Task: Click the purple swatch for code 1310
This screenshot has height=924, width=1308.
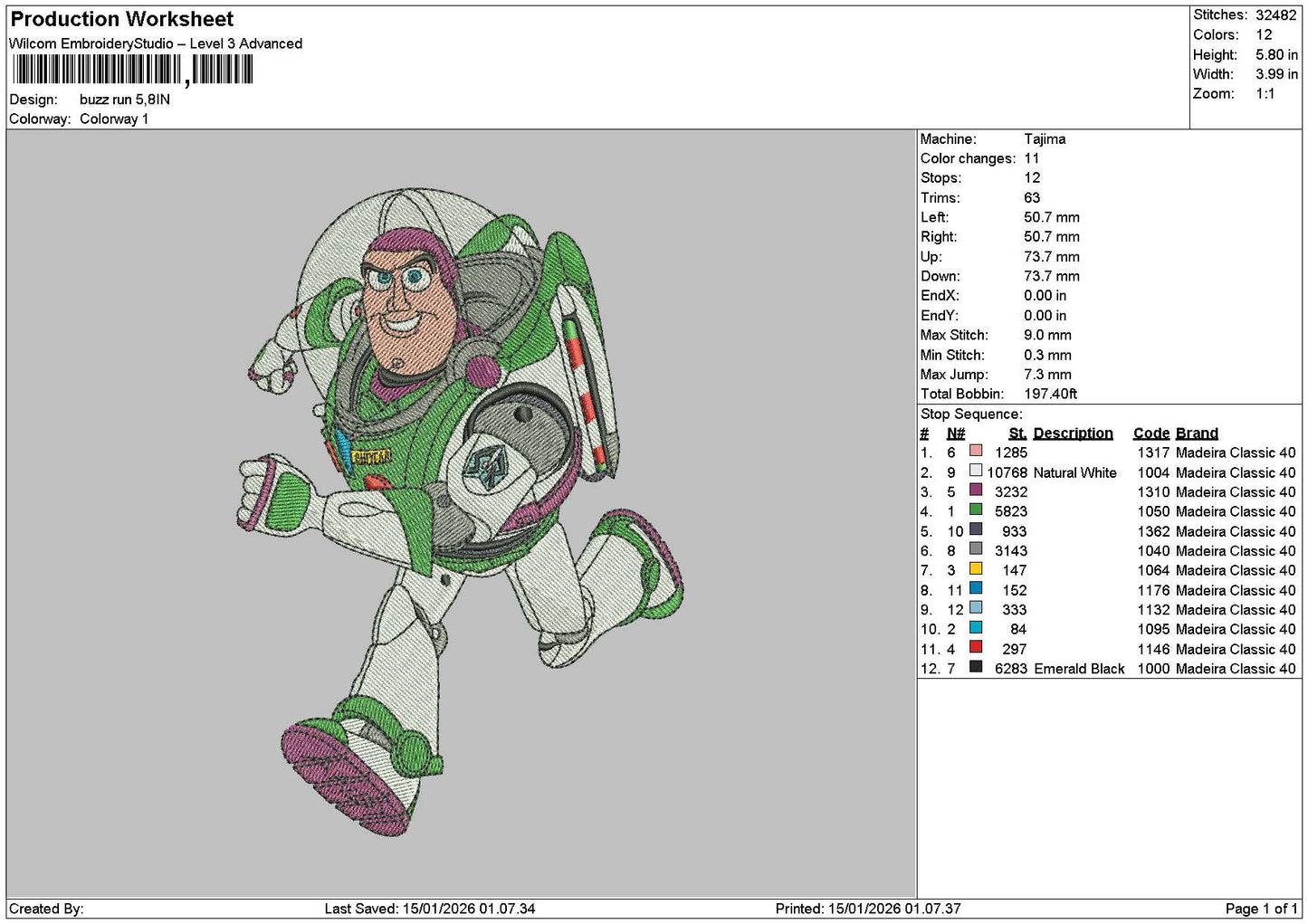Action: coord(976,490)
